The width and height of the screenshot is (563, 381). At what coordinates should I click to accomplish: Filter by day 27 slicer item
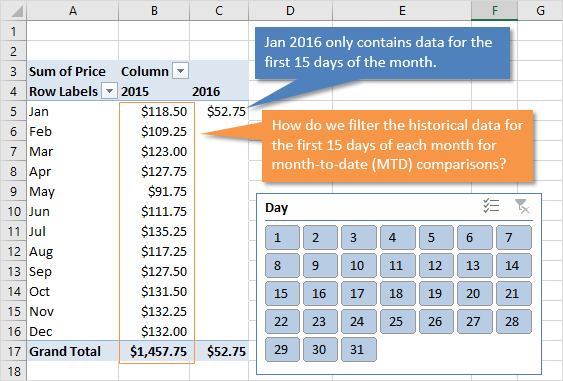tap(475, 321)
